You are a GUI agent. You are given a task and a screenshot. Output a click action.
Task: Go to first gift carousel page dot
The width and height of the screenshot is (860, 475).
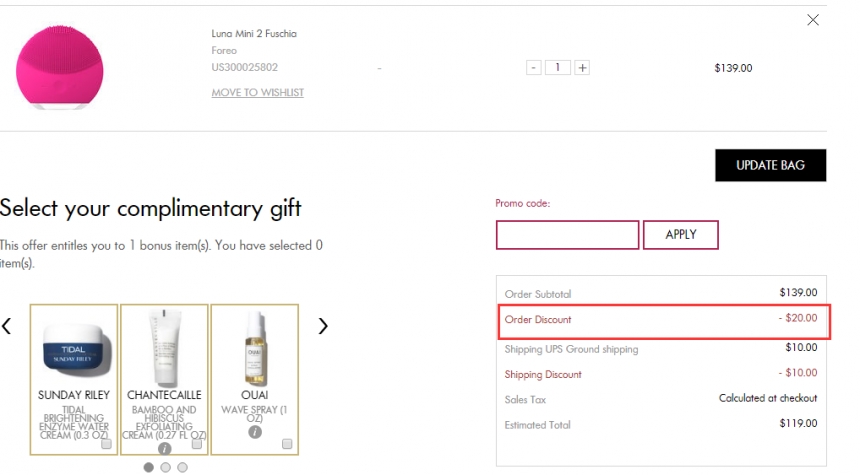[149, 467]
